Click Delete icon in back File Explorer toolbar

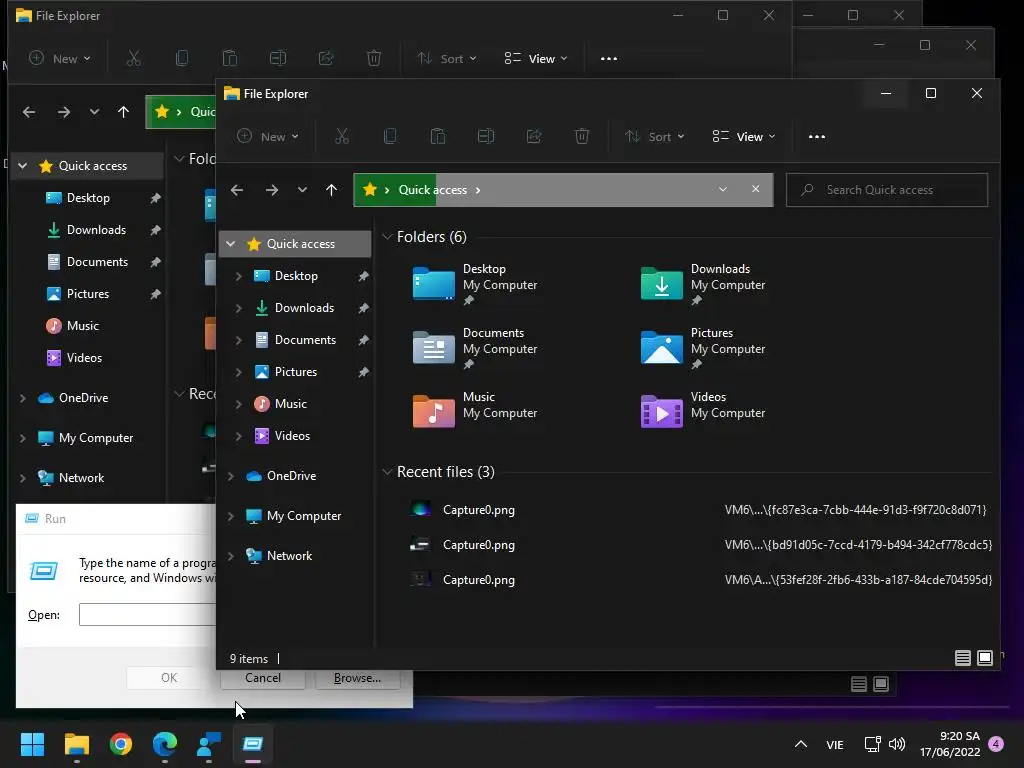(x=374, y=59)
